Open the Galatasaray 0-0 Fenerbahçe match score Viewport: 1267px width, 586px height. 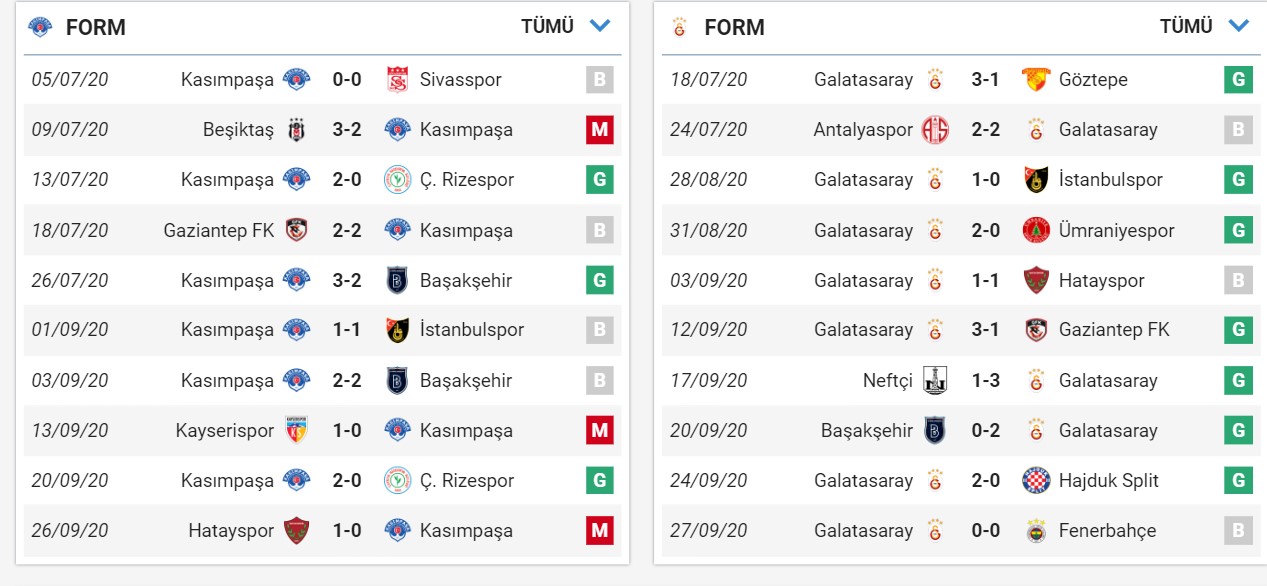985,531
